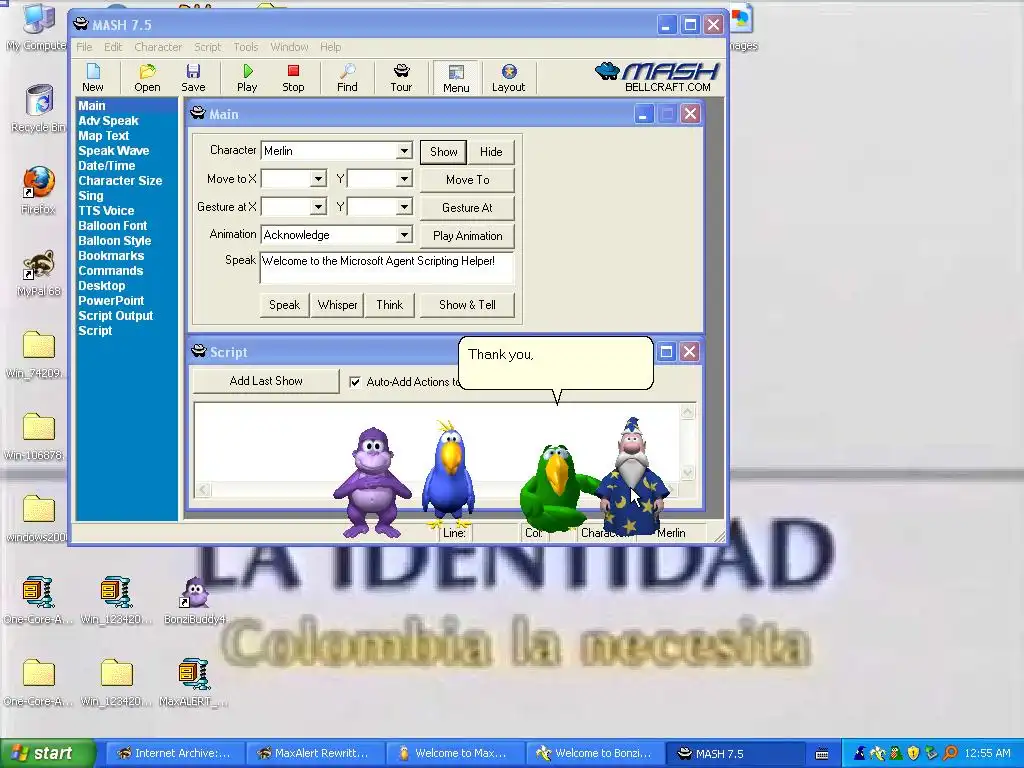Select TTS Voice in sidebar
The image size is (1024, 768).
point(106,211)
